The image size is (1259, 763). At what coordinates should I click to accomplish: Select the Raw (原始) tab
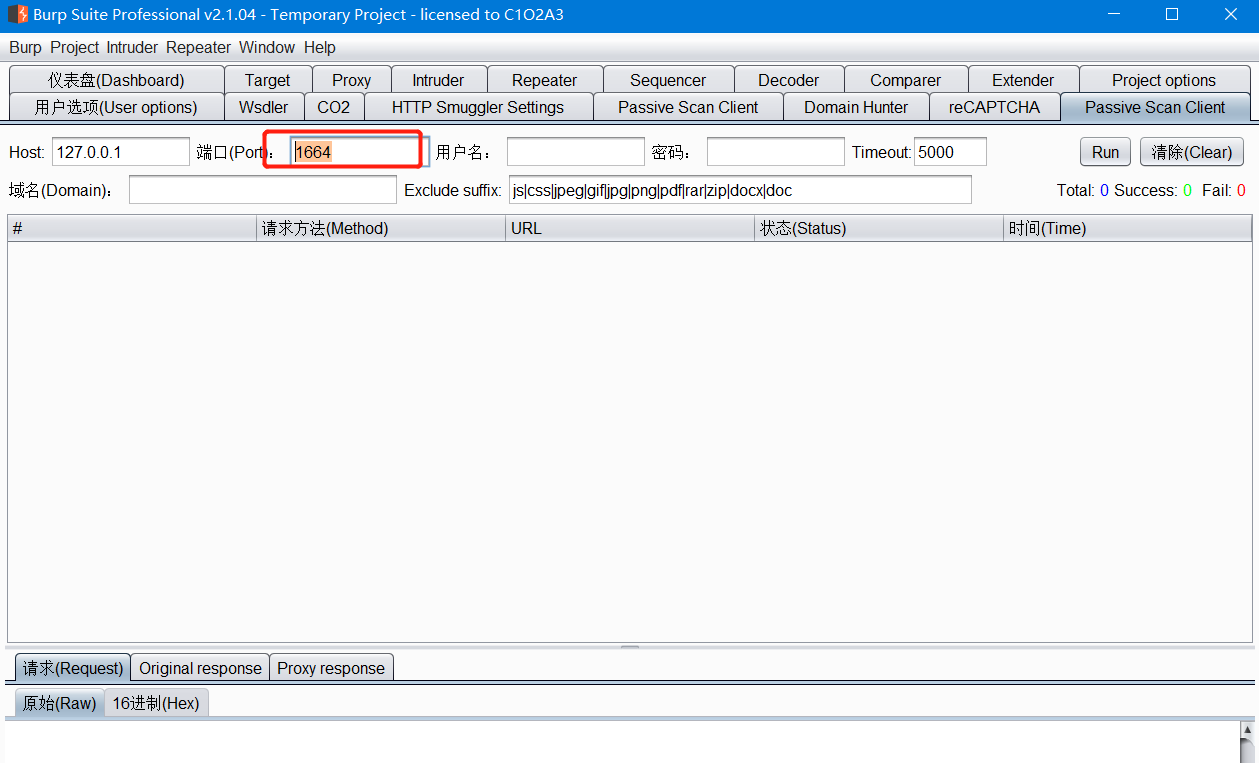tap(59, 703)
